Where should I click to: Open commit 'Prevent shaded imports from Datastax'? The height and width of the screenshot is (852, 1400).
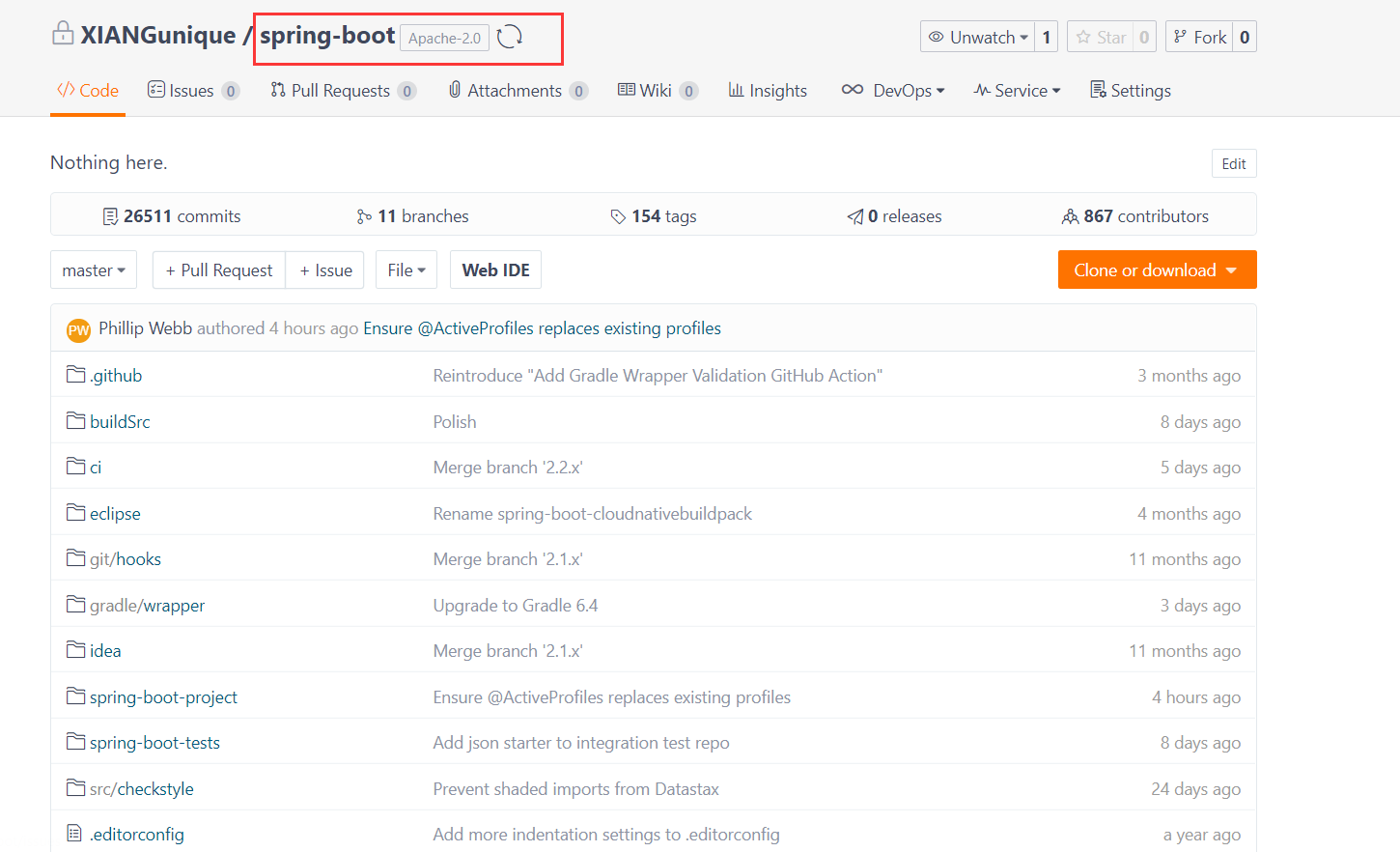pos(575,788)
